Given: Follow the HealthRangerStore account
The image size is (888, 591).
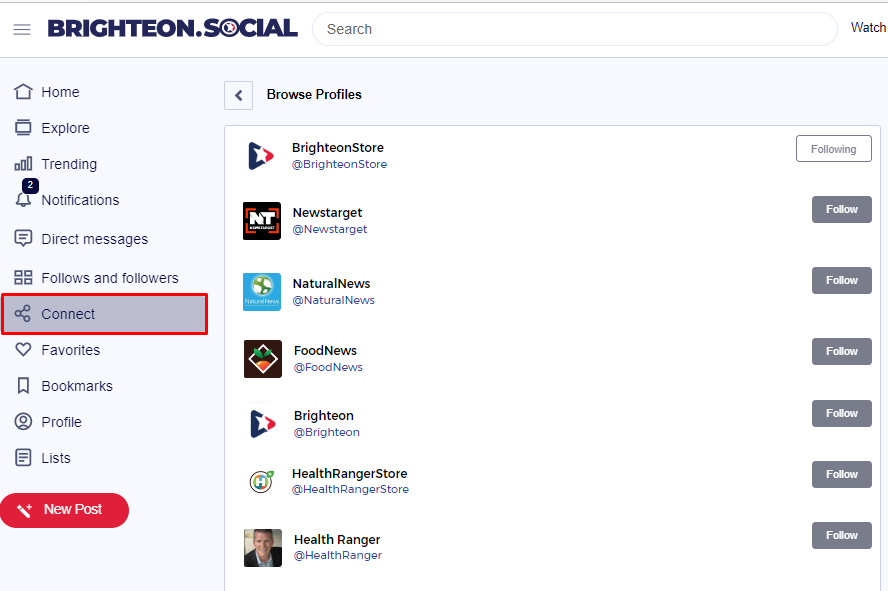Looking at the screenshot, I should point(842,474).
